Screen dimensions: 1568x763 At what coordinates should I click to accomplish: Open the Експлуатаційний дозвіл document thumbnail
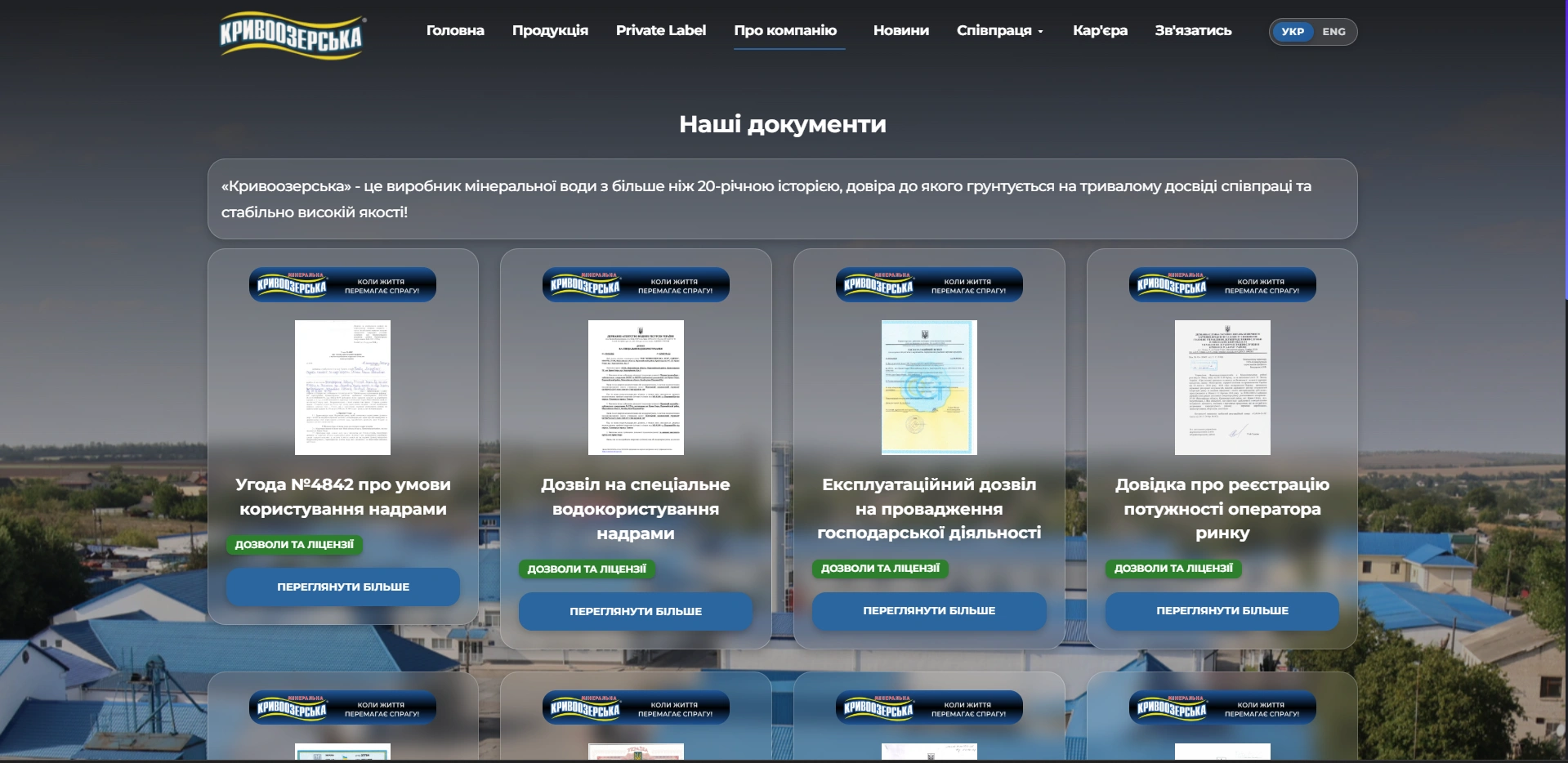point(929,387)
